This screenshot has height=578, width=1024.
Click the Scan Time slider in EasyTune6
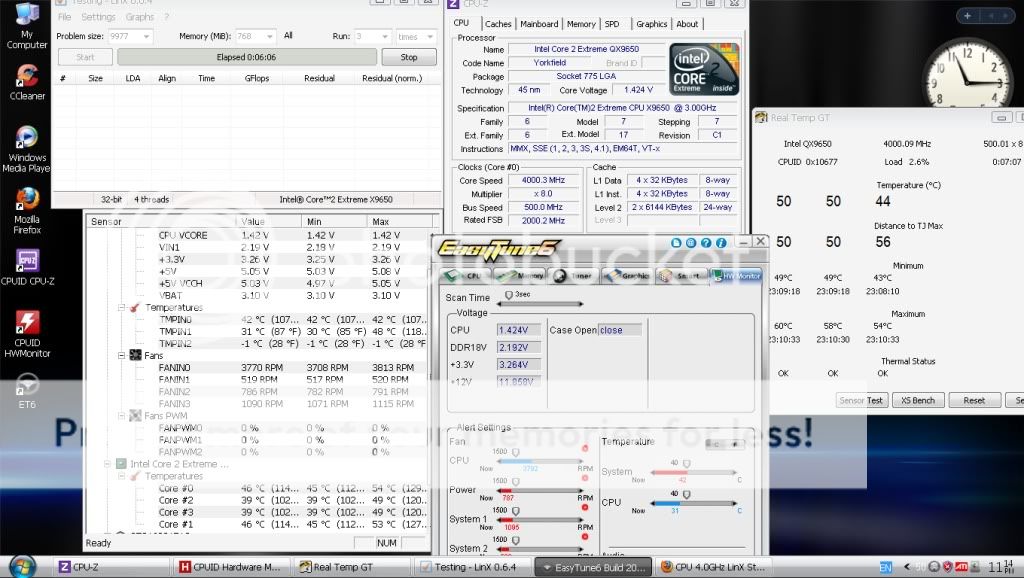(x=509, y=295)
